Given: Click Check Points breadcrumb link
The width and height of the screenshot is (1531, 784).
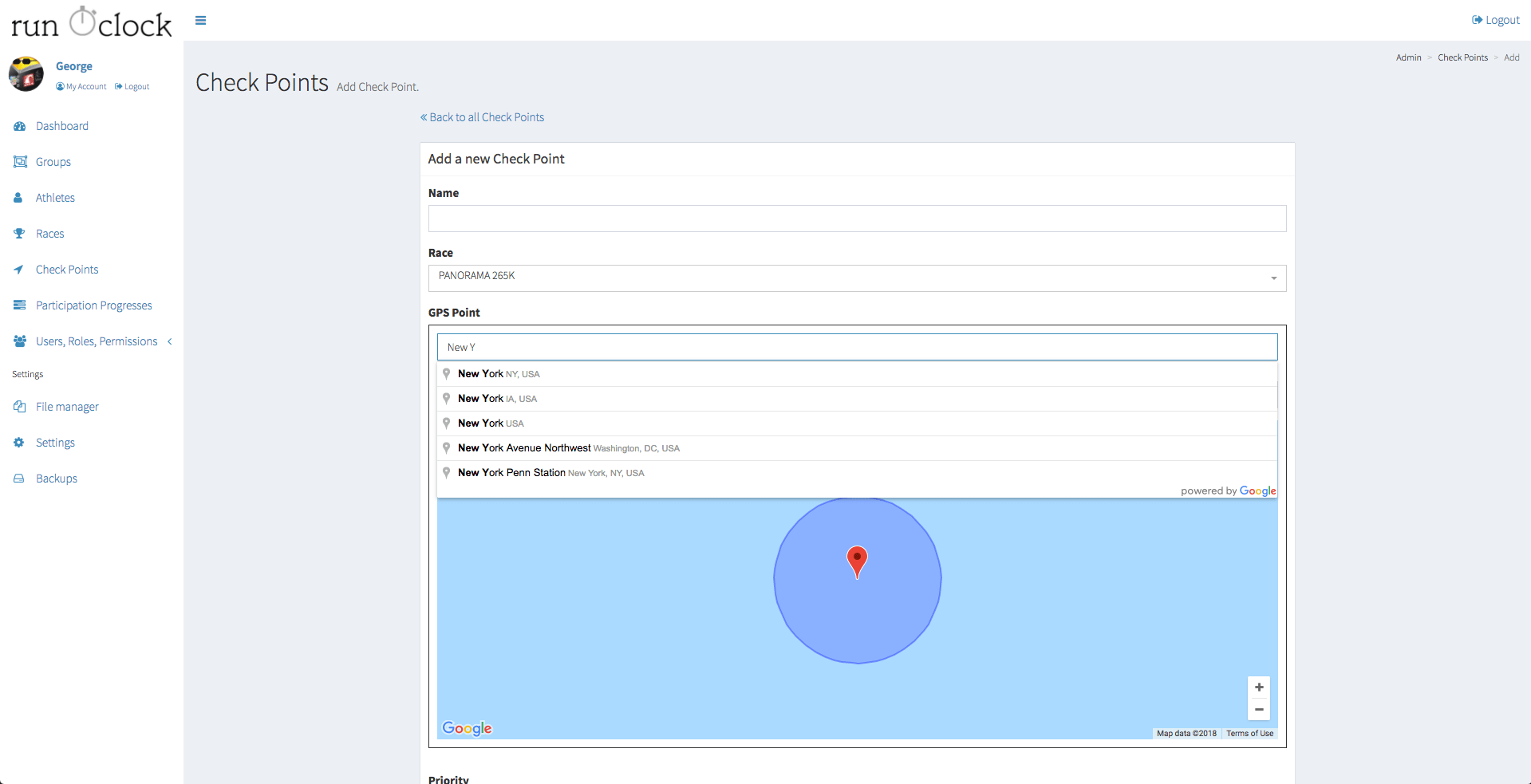Looking at the screenshot, I should (1462, 57).
